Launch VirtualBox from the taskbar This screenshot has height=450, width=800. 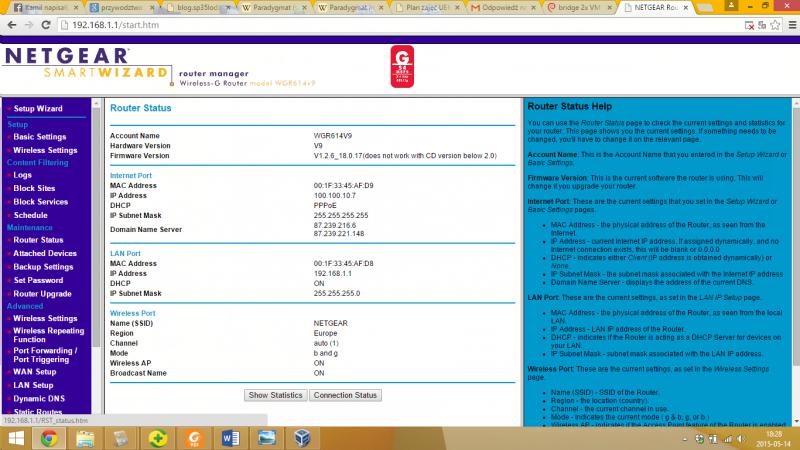point(301,438)
